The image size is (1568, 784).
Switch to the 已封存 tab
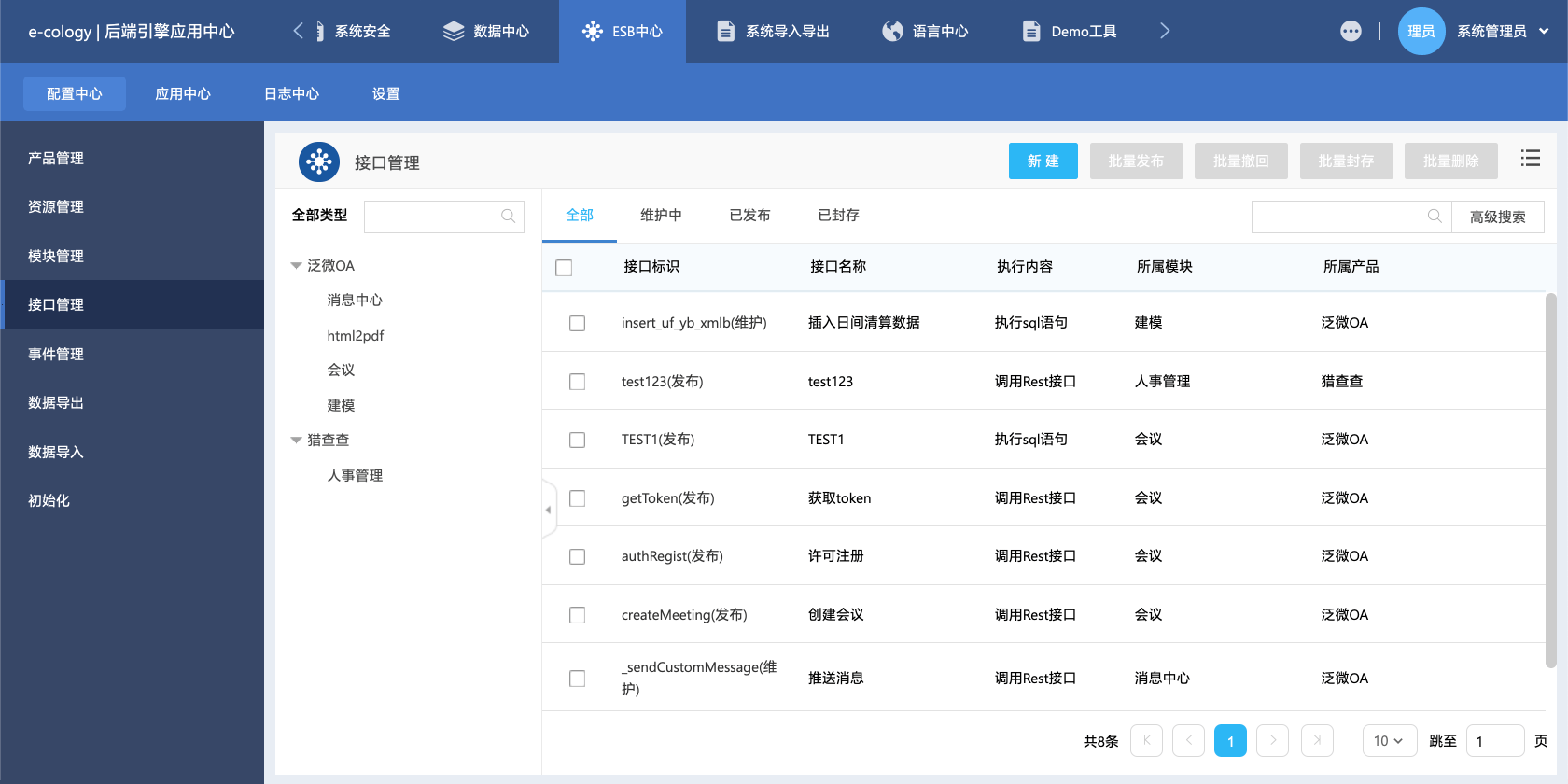click(x=838, y=216)
